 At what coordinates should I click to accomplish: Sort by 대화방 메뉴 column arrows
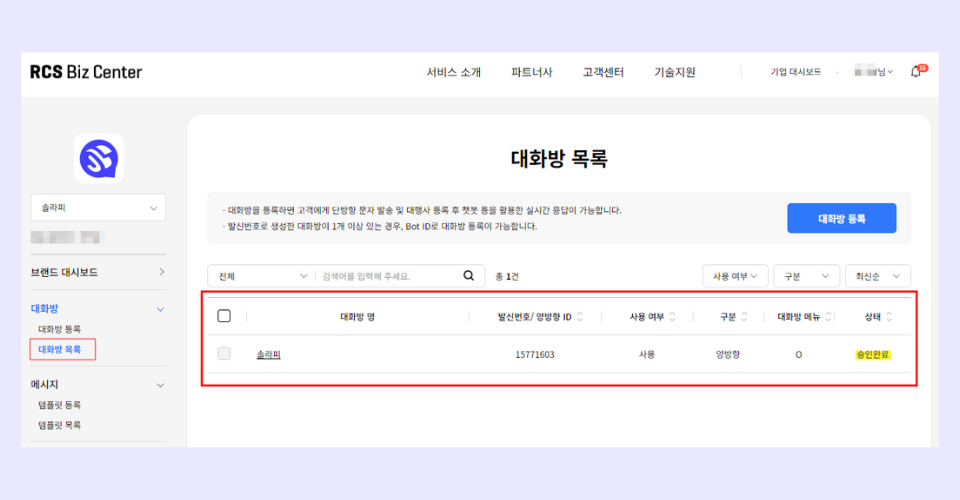point(828,316)
